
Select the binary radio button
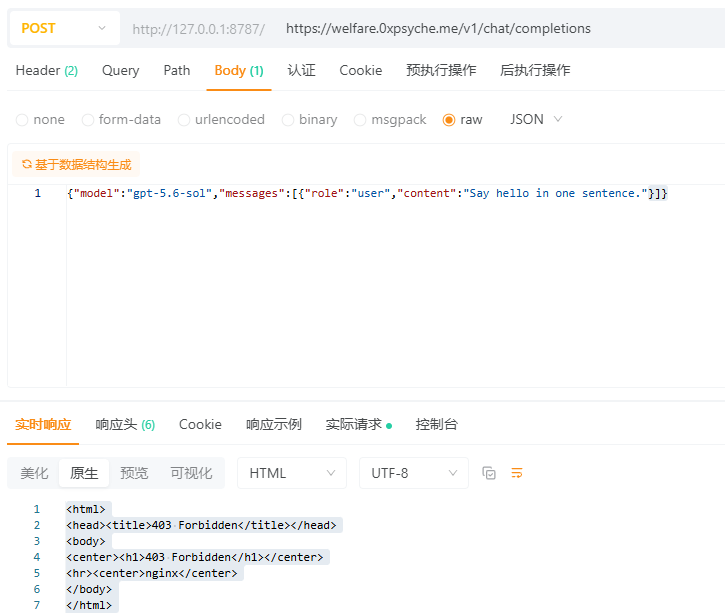288,120
